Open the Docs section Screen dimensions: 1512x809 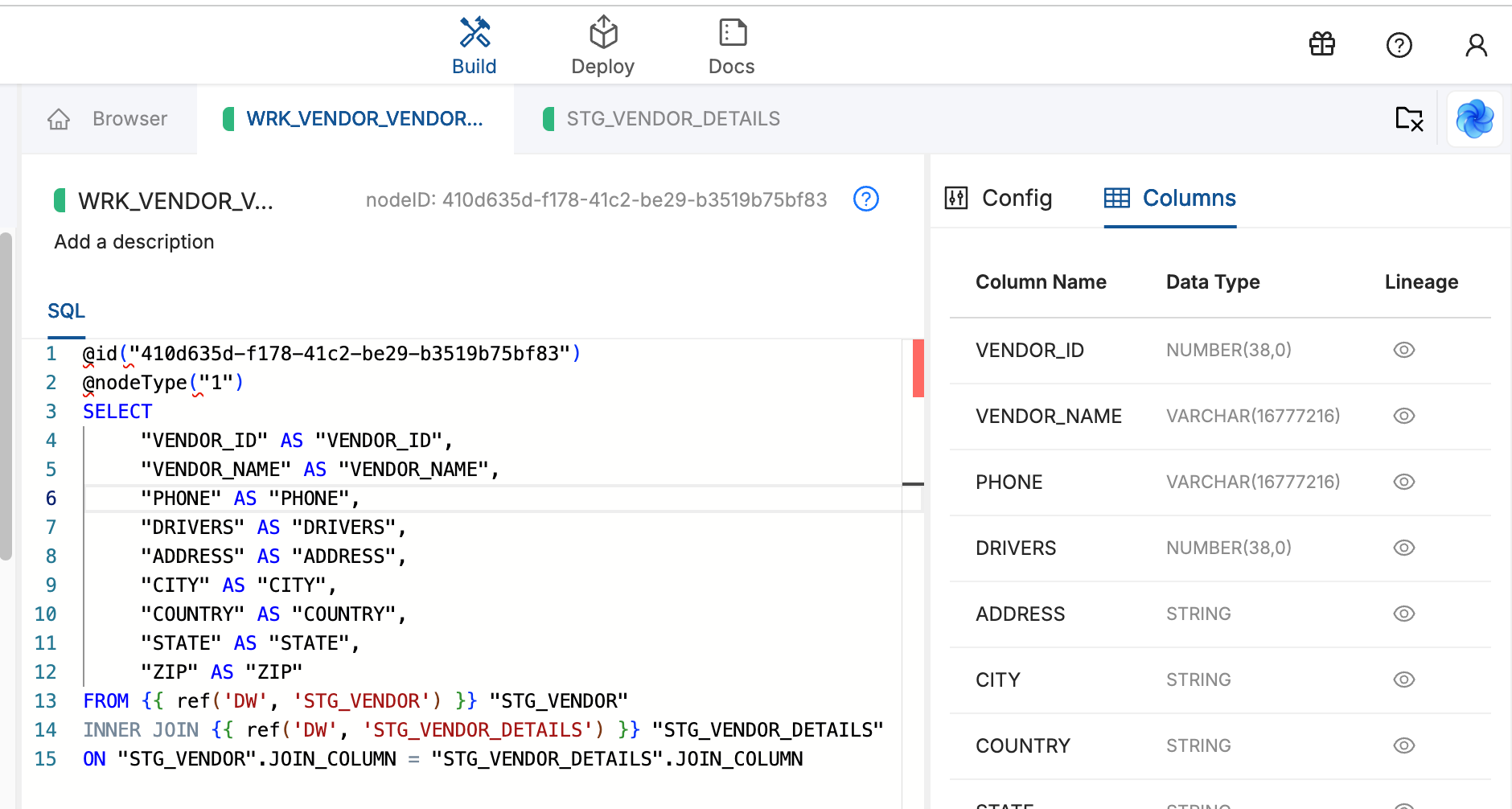click(x=731, y=47)
